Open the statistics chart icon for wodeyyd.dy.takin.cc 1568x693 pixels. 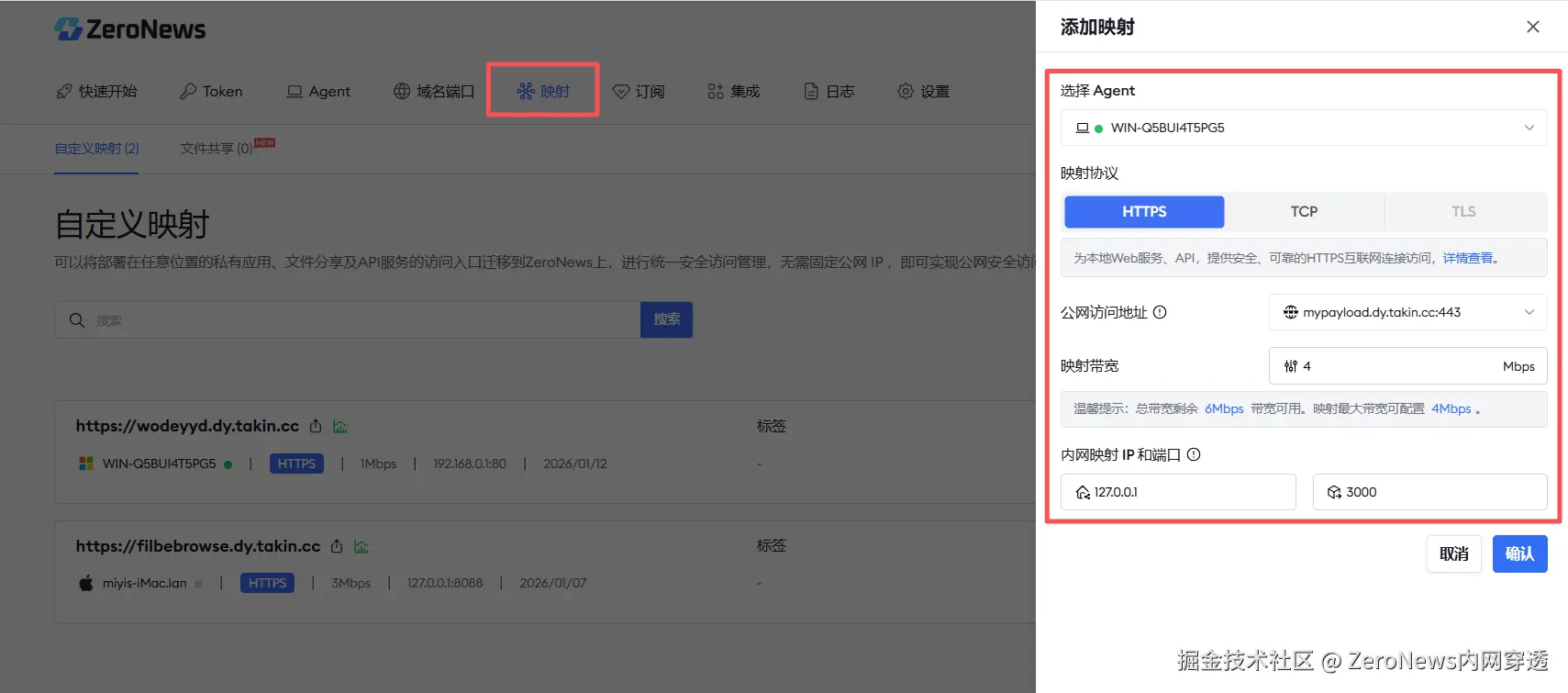(340, 426)
